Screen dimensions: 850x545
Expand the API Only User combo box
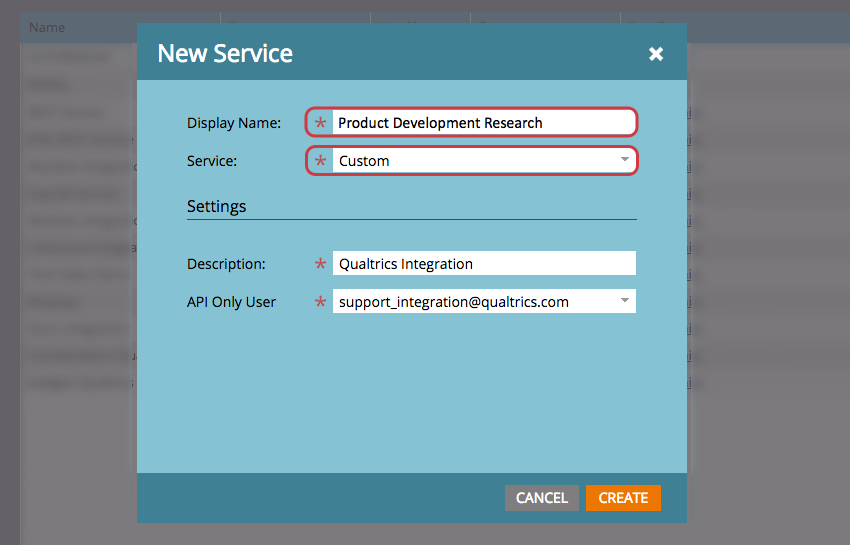click(x=474, y=301)
